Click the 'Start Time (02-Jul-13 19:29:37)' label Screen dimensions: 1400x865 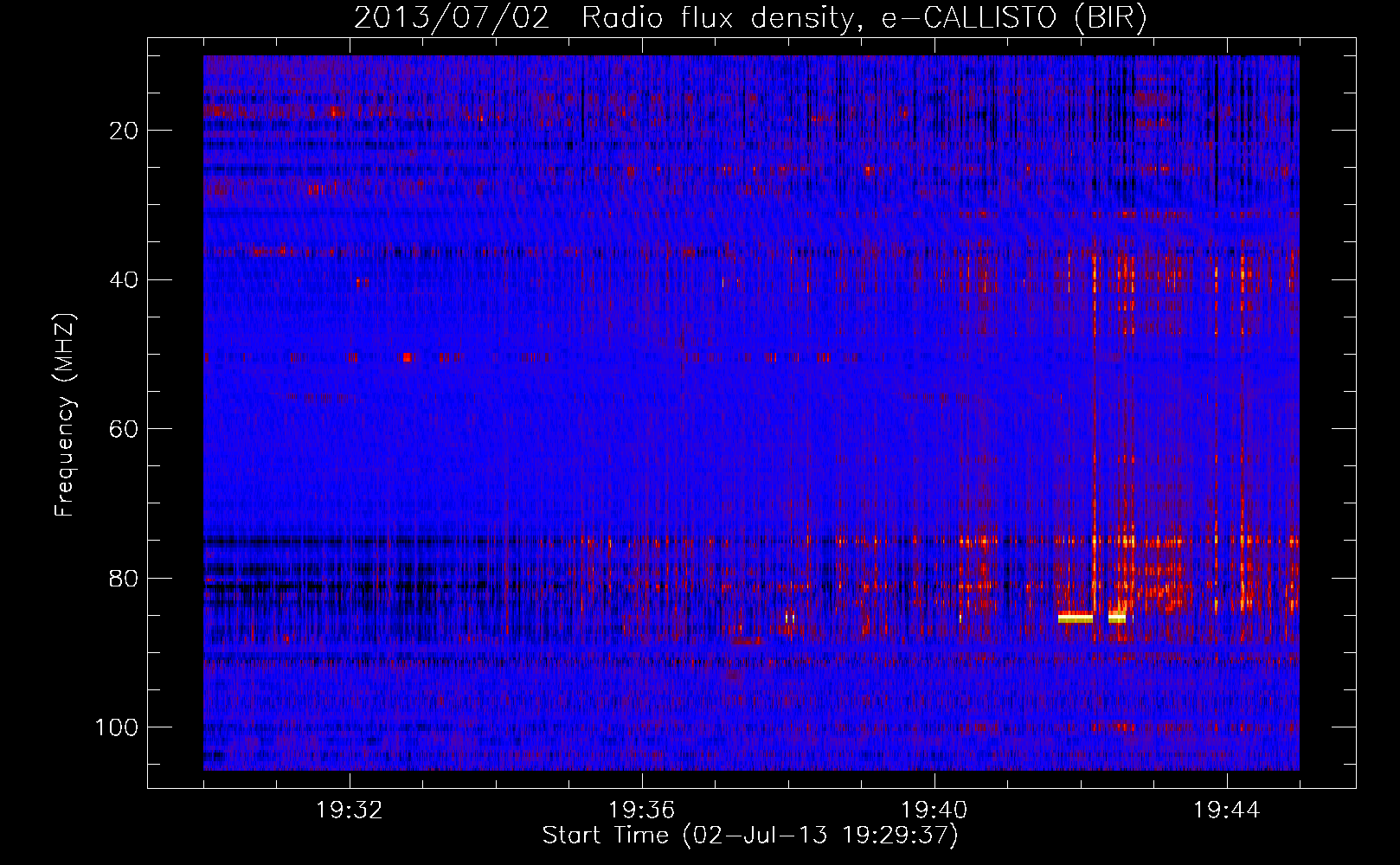pos(750,836)
